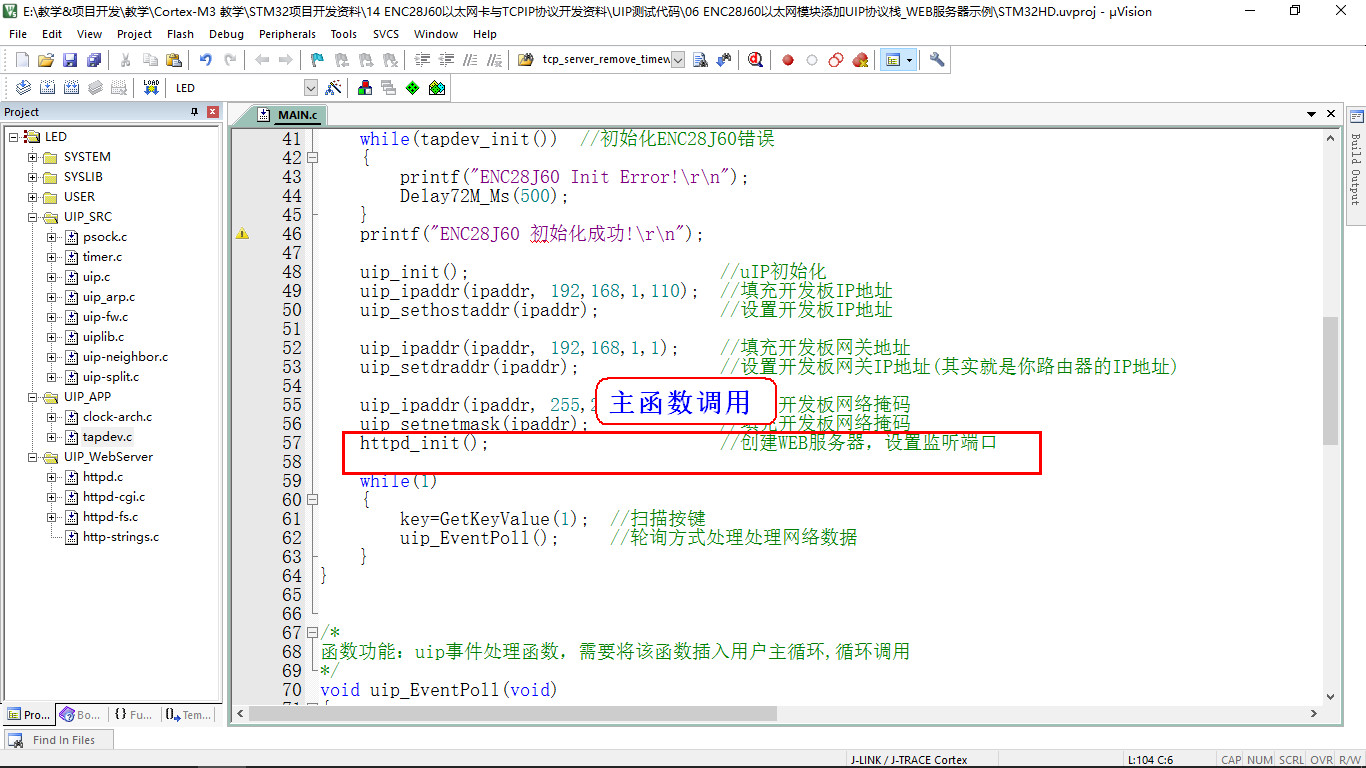Select the MAIN.c editor tab
The height and width of the screenshot is (768, 1366).
(289, 115)
